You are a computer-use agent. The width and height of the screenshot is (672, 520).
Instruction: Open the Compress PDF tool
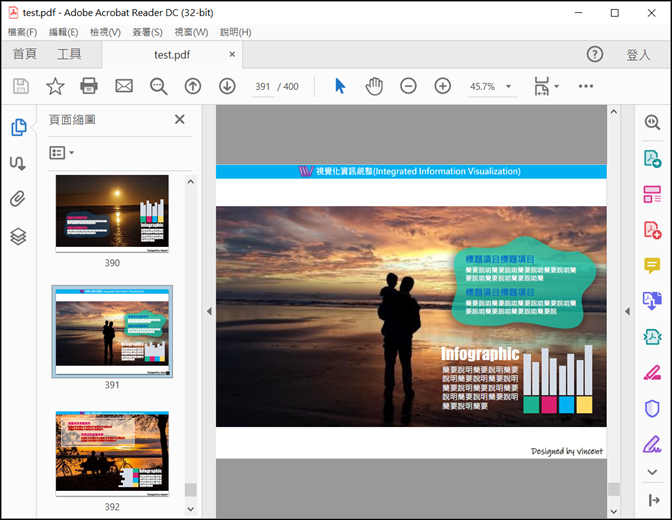click(652, 337)
